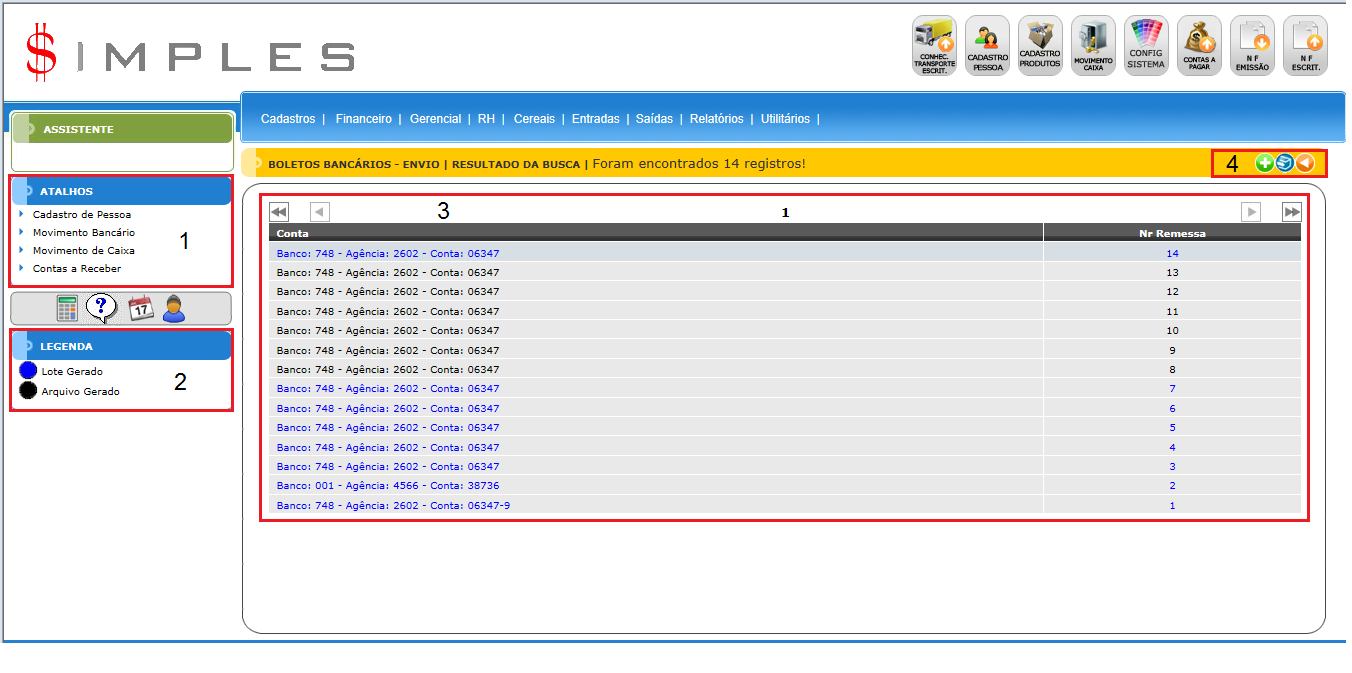Open the calendar icon in sidebar
This screenshot has width=1352, height=673.
point(140,308)
